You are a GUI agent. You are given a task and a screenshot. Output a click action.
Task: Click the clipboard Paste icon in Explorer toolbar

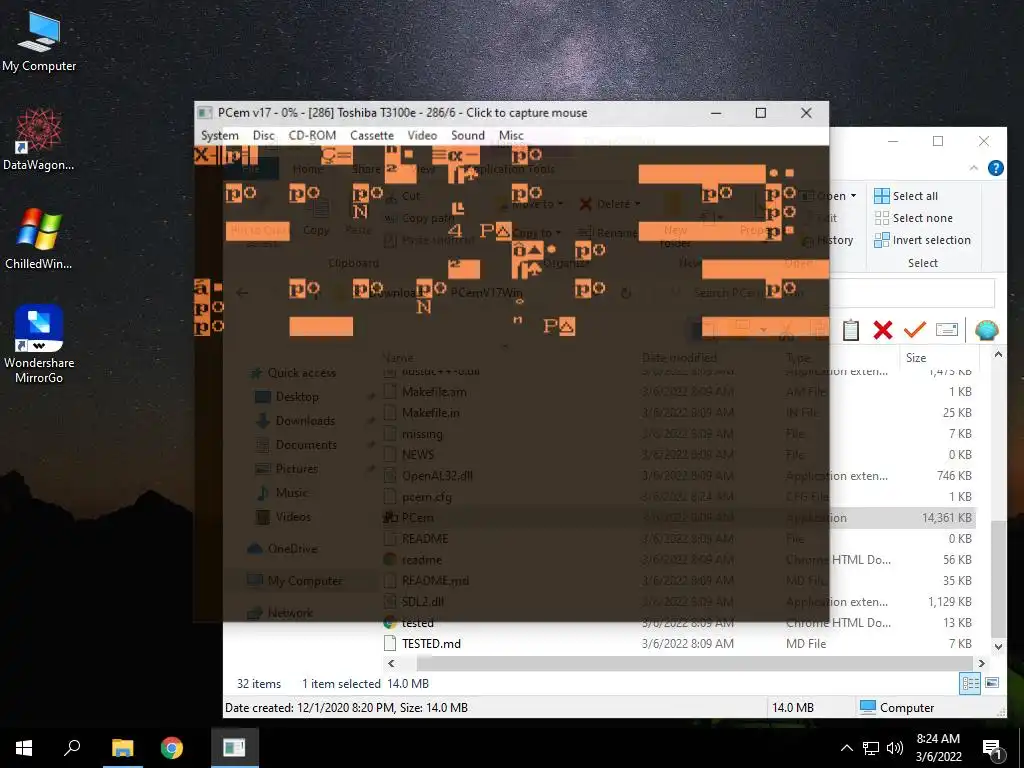click(x=850, y=330)
